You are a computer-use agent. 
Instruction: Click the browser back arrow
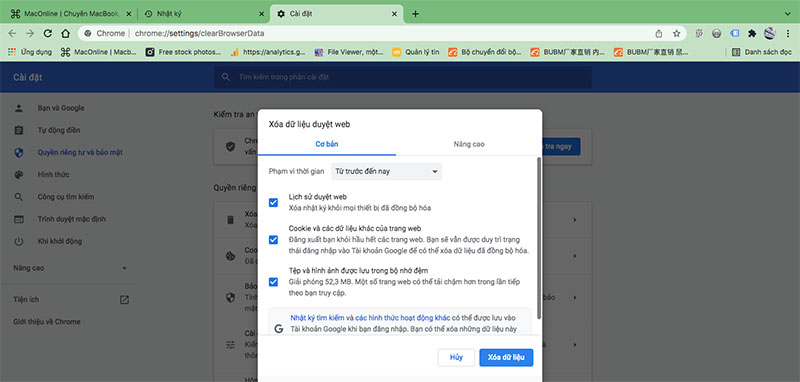pos(12,34)
